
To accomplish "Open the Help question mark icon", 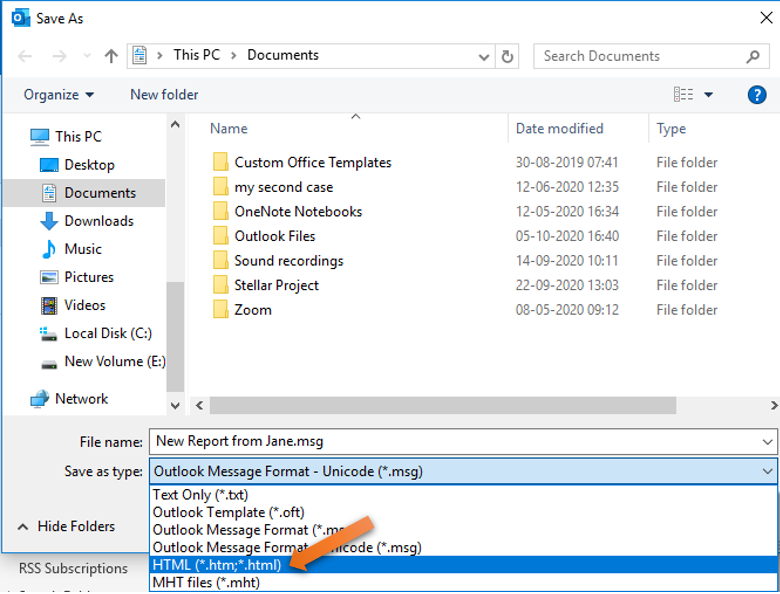I will click(x=757, y=95).
